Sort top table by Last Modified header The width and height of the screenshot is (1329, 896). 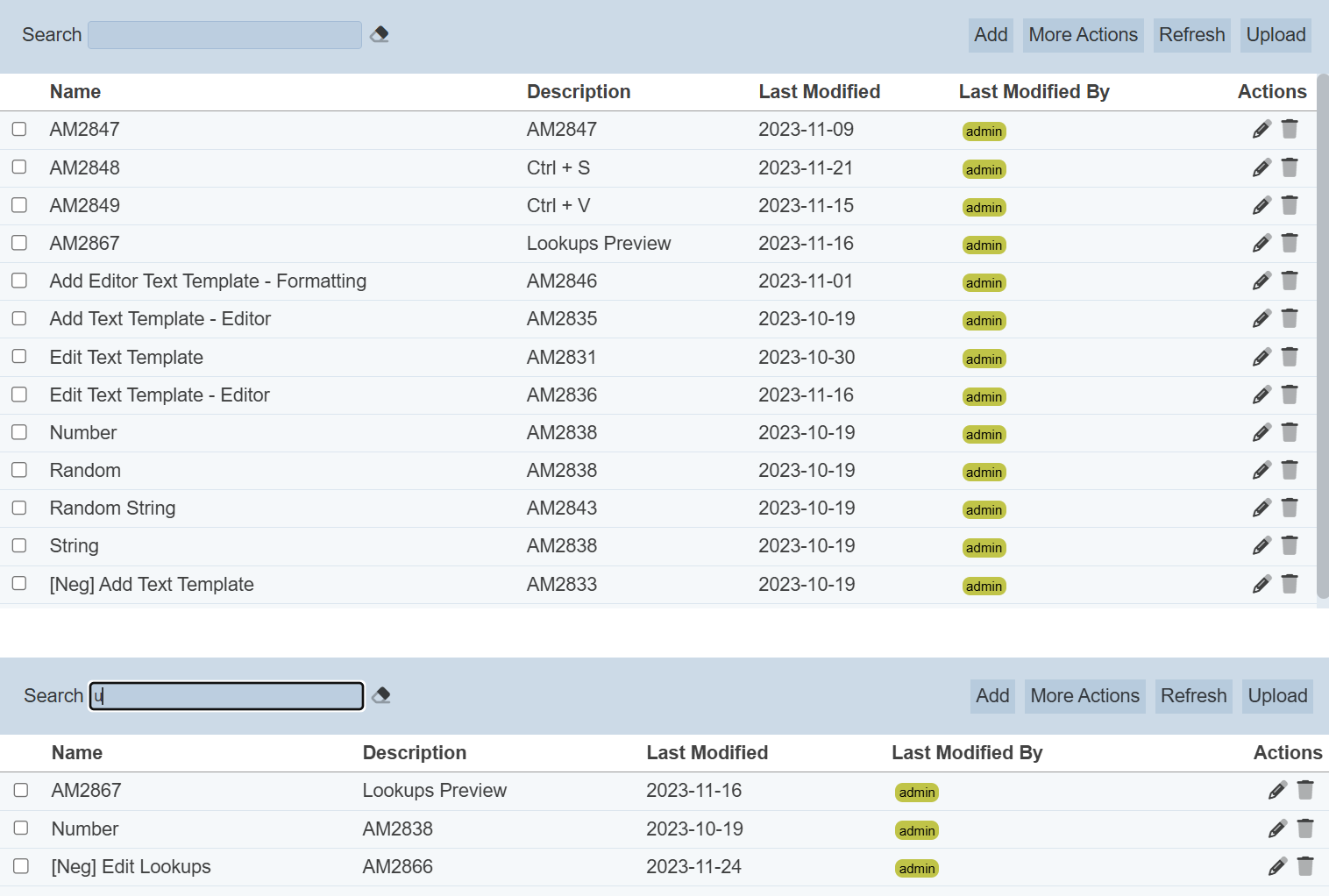(x=819, y=92)
